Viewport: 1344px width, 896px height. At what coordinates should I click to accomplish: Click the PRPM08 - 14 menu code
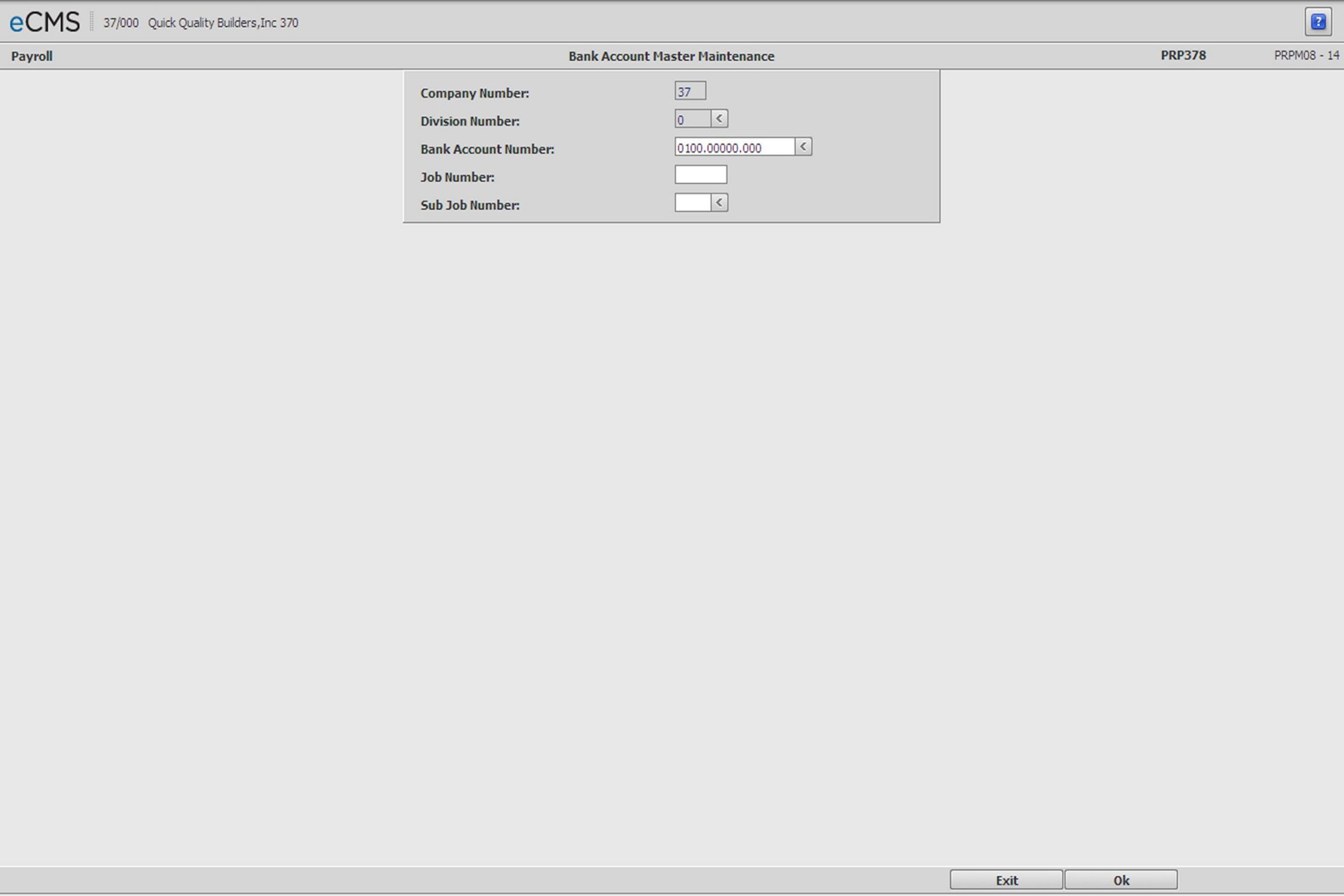click(1306, 55)
